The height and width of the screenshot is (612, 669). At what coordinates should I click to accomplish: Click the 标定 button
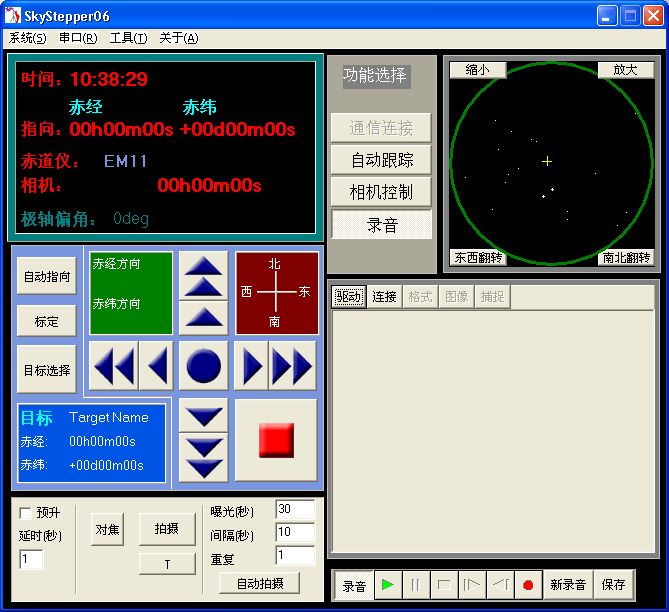click(47, 321)
